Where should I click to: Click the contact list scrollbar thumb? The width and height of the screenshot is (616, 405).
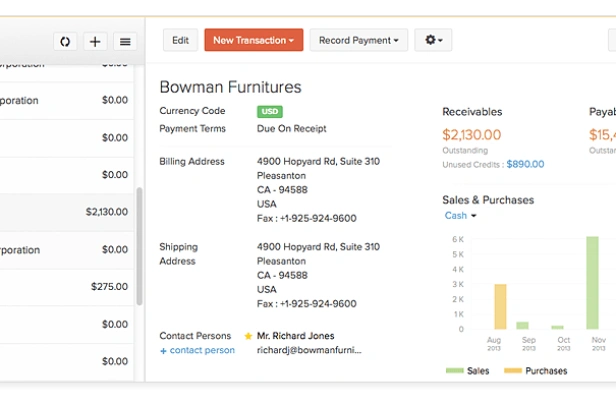pos(139,246)
